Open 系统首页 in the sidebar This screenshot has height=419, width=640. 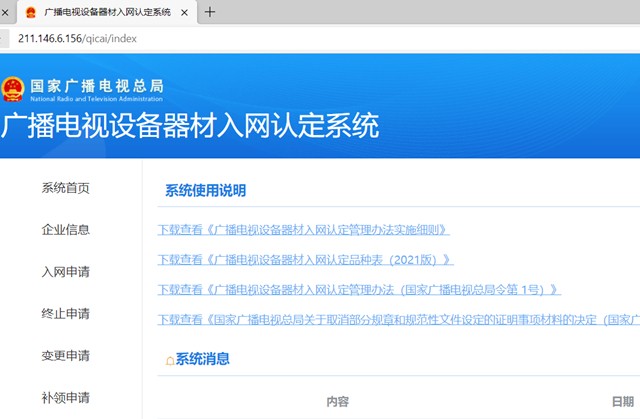pos(65,188)
